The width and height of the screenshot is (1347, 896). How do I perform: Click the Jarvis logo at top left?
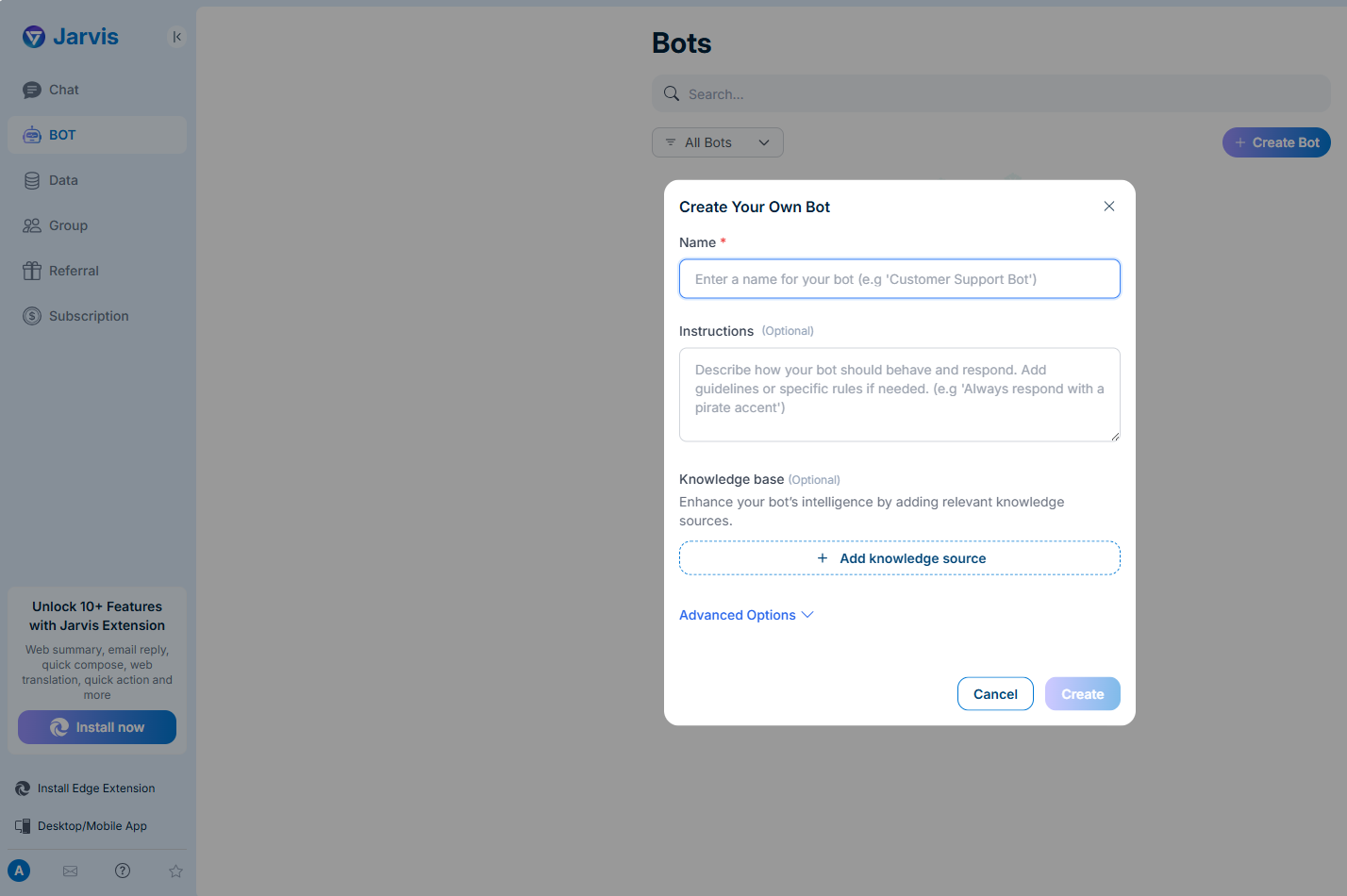[70, 37]
